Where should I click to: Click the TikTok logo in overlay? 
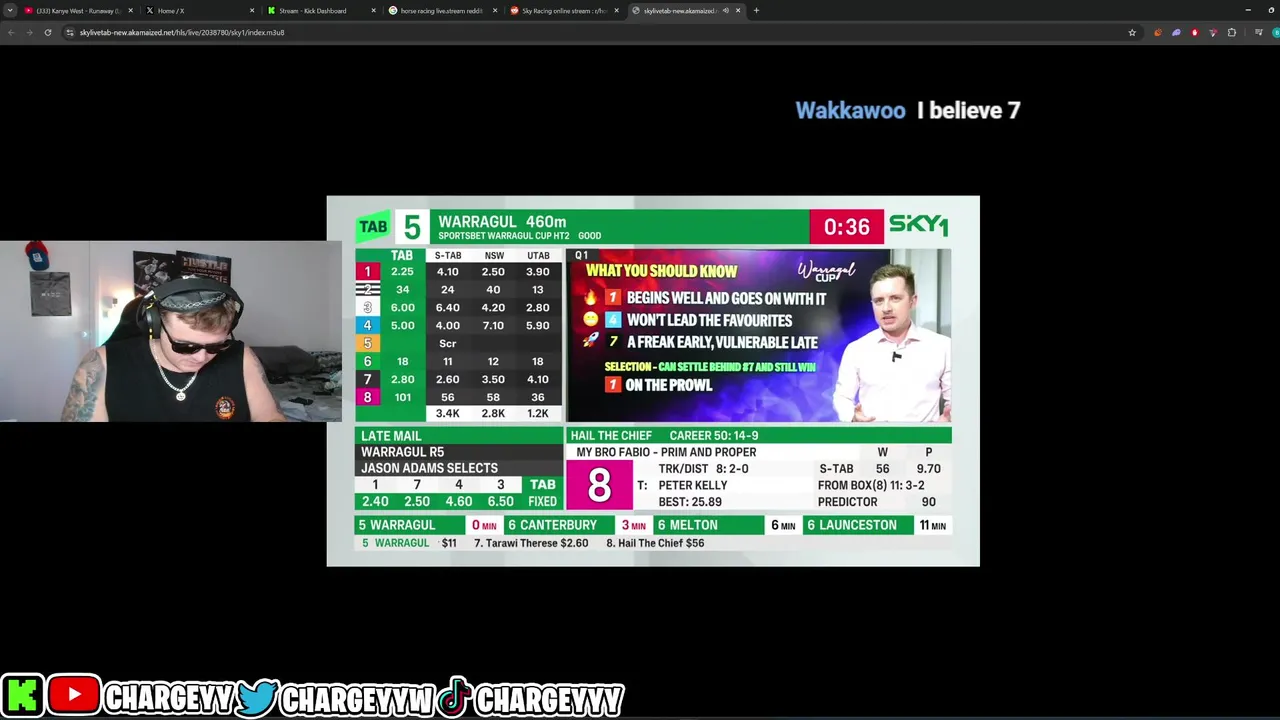tap(454, 697)
